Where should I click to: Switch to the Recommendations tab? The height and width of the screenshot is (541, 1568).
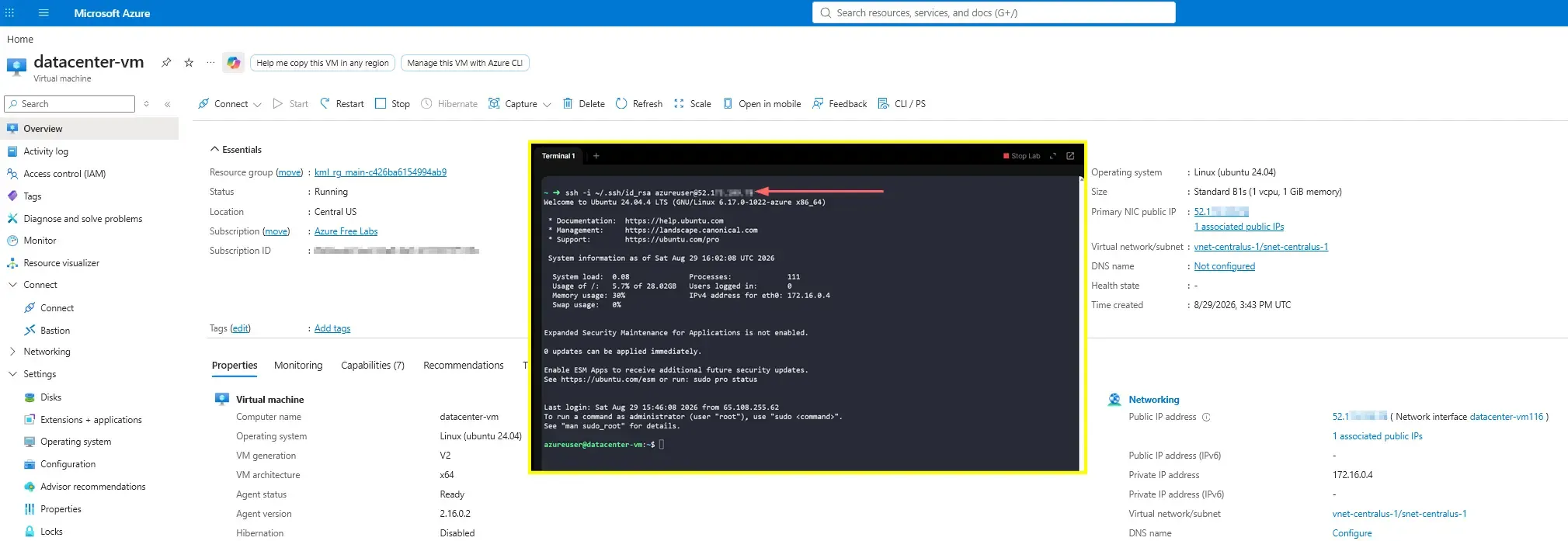(x=464, y=366)
